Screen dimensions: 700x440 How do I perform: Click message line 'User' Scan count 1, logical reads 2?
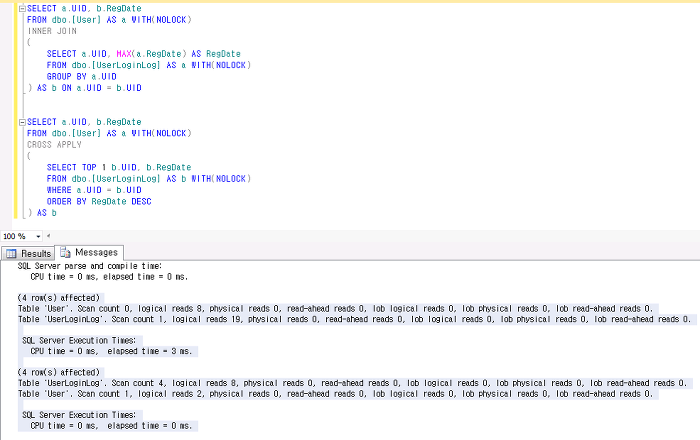pyautogui.click(x=335, y=394)
